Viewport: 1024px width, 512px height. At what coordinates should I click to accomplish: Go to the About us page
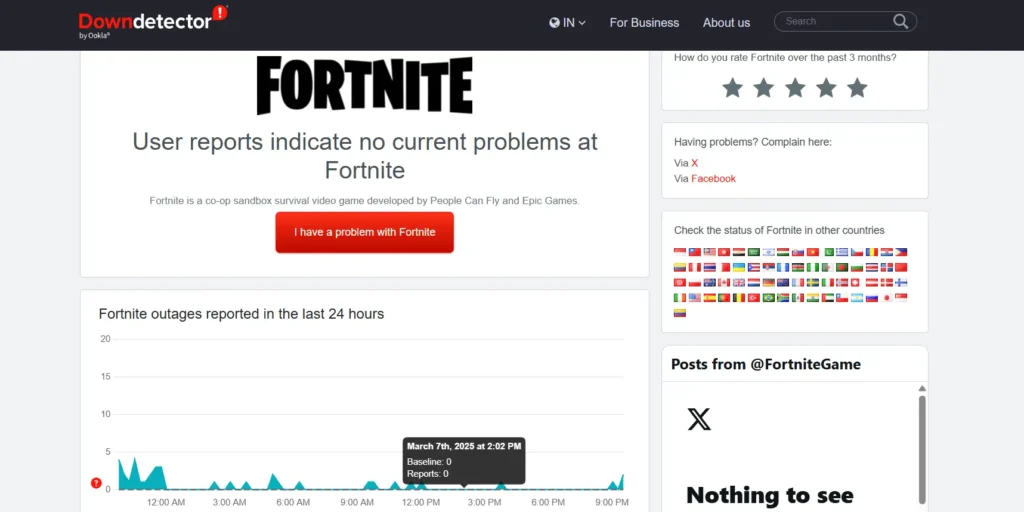point(726,23)
